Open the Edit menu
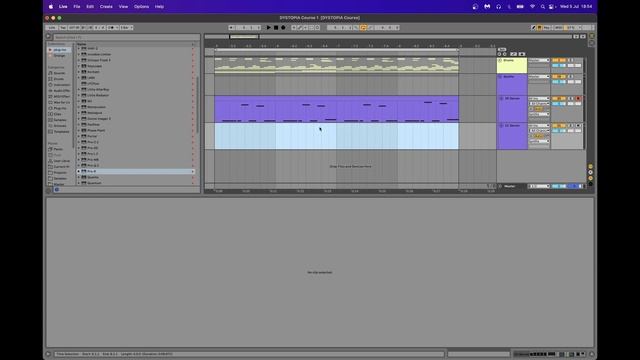The height and width of the screenshot is (360, 640). 90,7
